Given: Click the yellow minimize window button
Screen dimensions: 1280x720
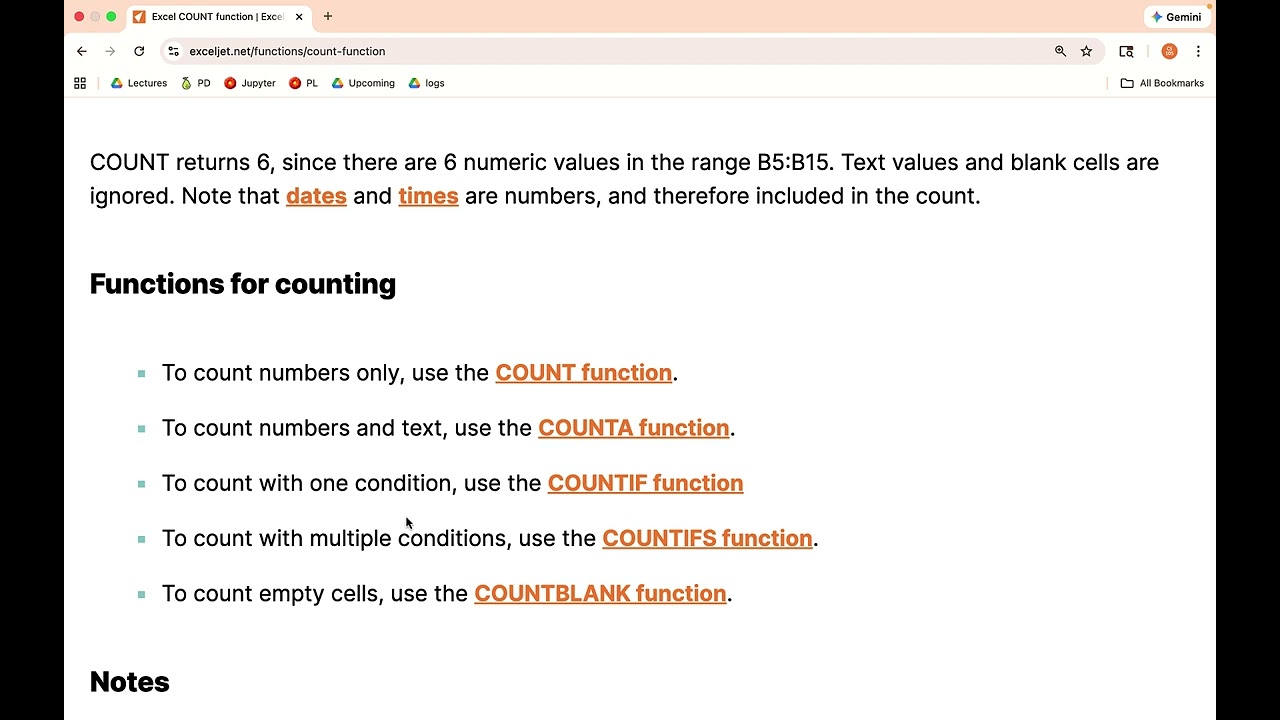Looking at the screenshot, I should [95, 17].
